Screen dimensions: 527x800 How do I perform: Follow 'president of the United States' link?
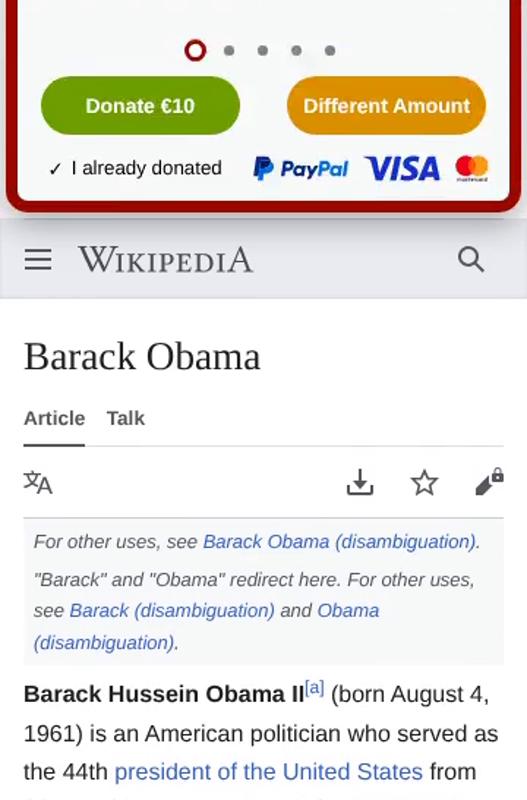(269, 771)
